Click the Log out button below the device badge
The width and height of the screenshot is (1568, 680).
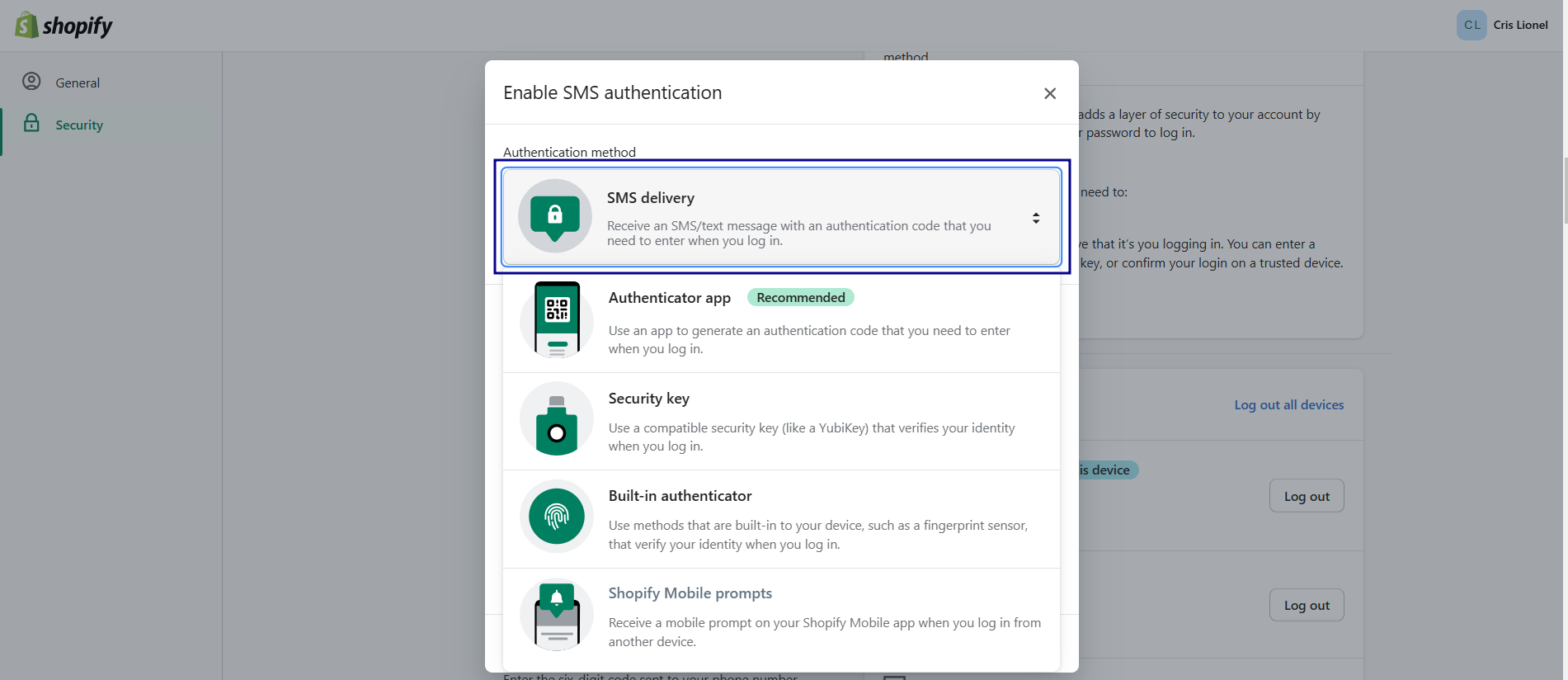coord(1307,496)
